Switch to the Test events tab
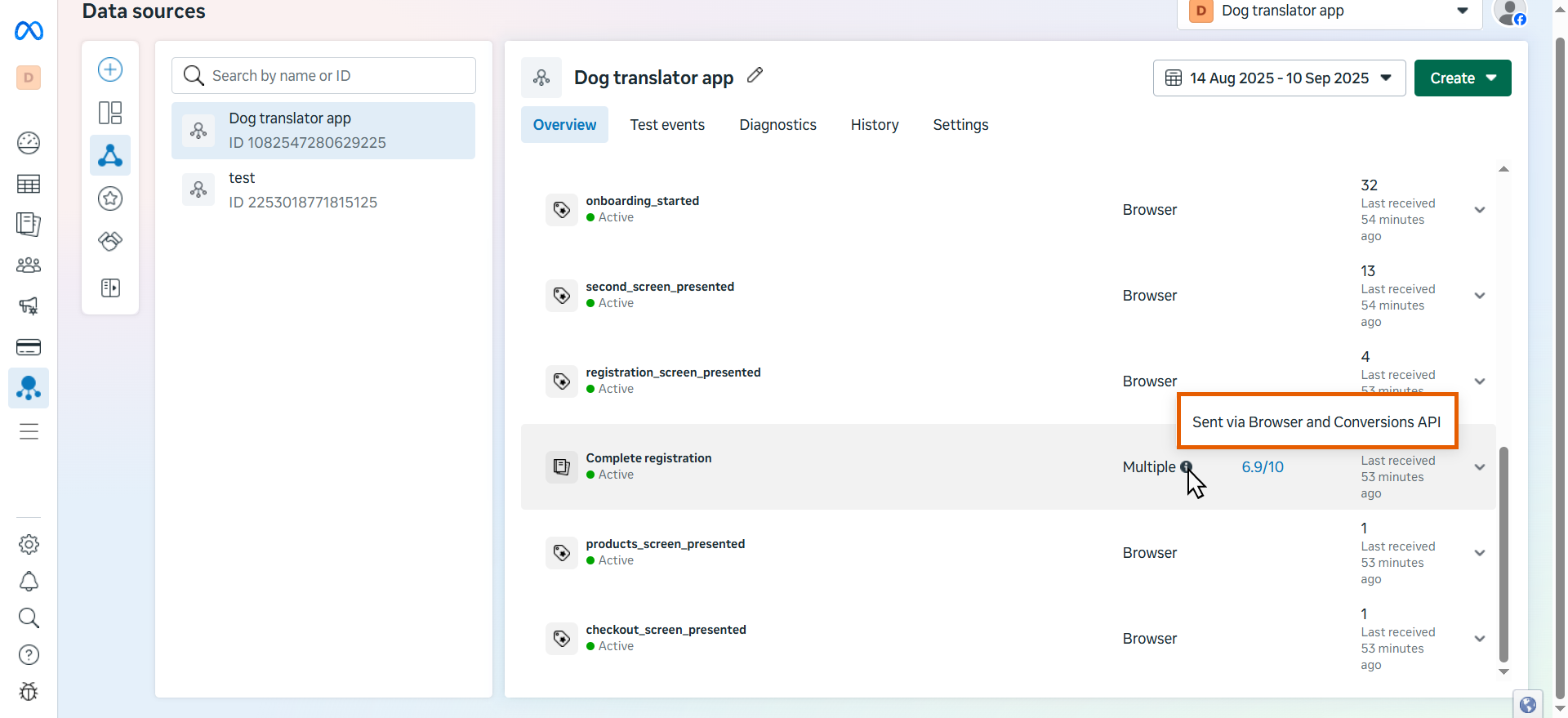The width and height of the screenshot is (1568, 718). coord(667,125)
